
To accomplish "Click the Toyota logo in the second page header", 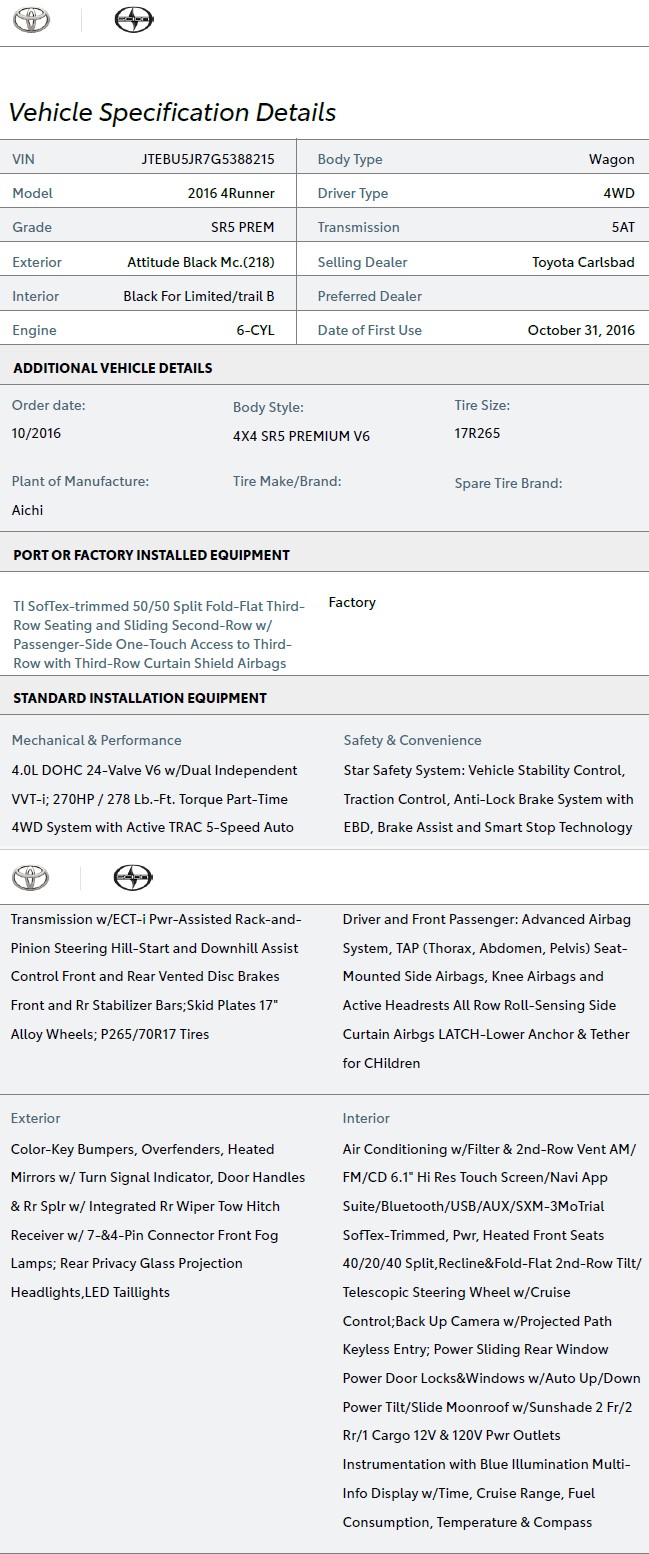I will [x=30, y=878].
